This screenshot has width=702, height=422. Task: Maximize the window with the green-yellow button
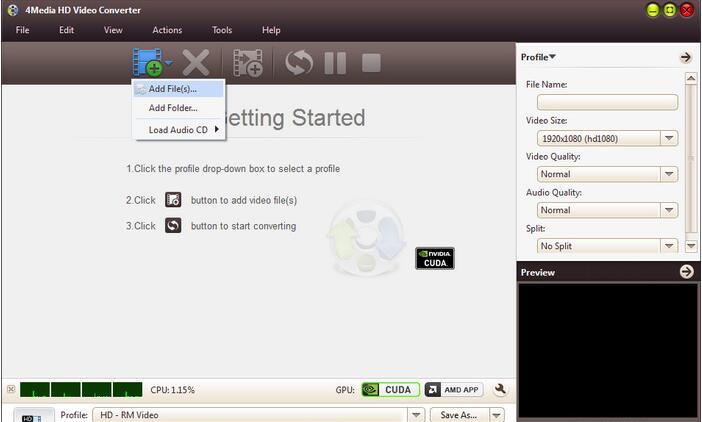click(669, 10)
